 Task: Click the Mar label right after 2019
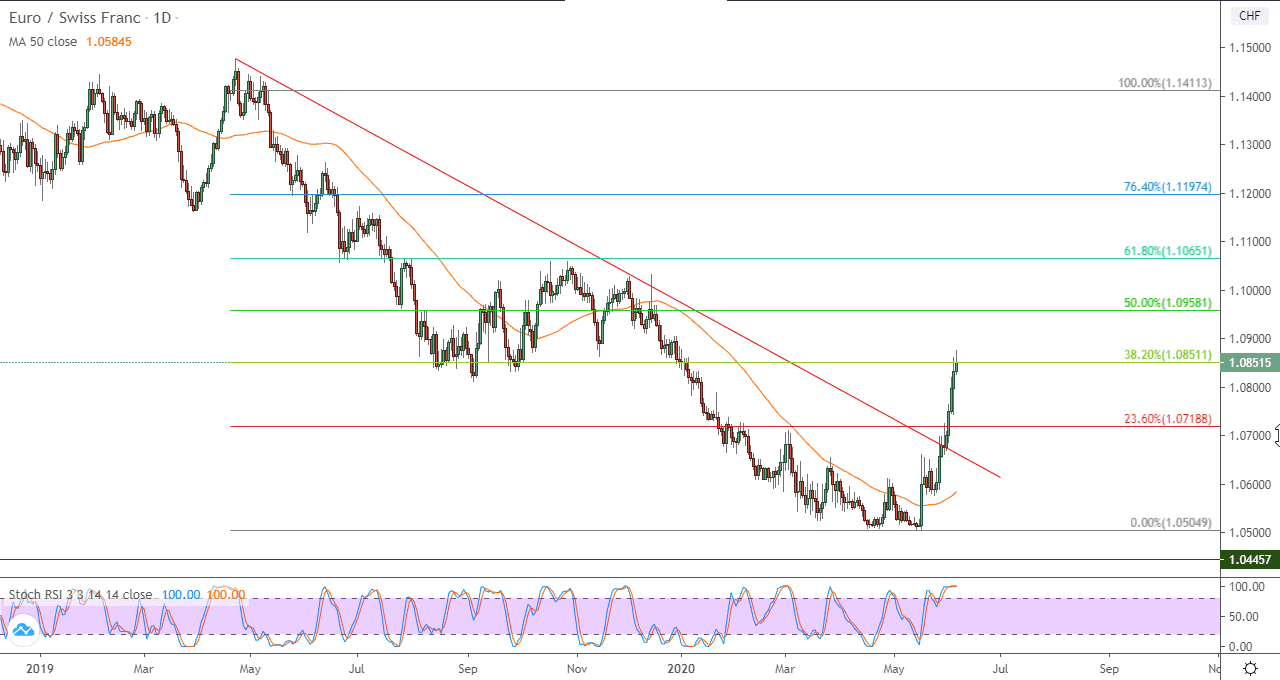(144, 667)
